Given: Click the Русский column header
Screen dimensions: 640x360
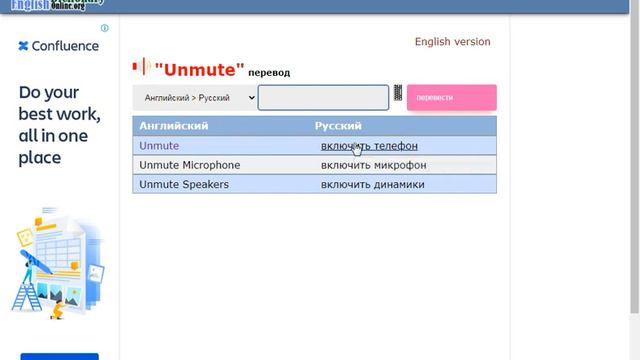Looking at the screenshot, I should point(338,126).
